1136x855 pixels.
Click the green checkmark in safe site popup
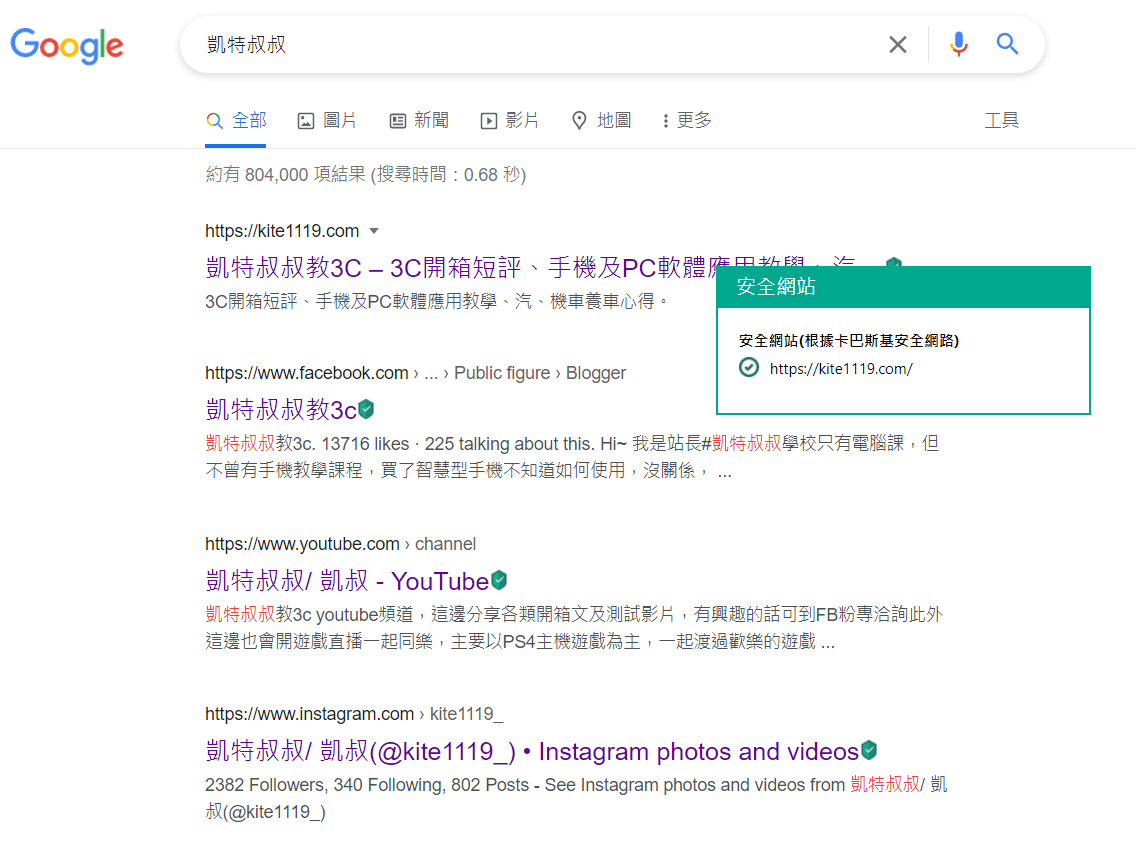click(748, 368)
